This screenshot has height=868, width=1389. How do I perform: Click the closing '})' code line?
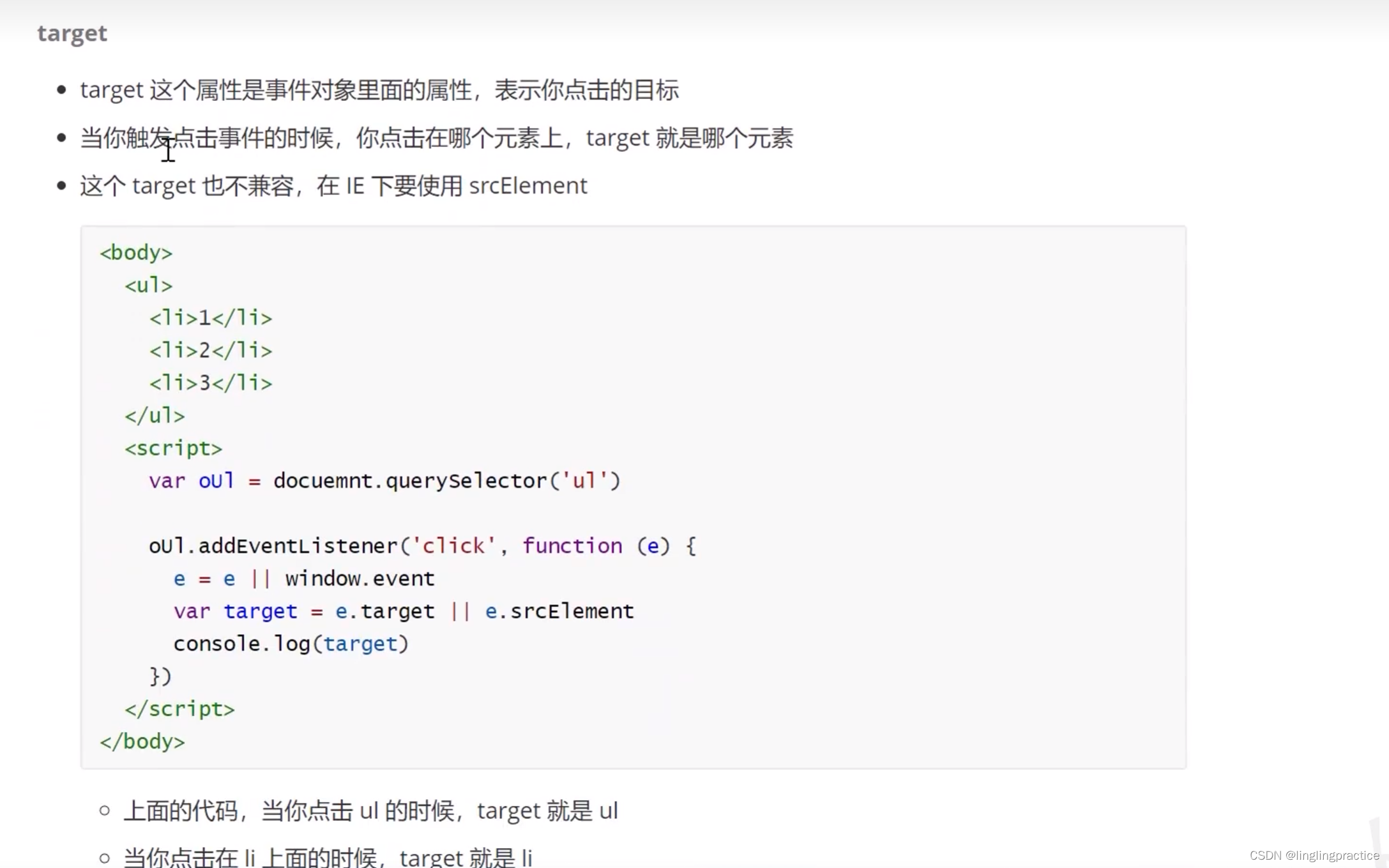pos(160,676)
